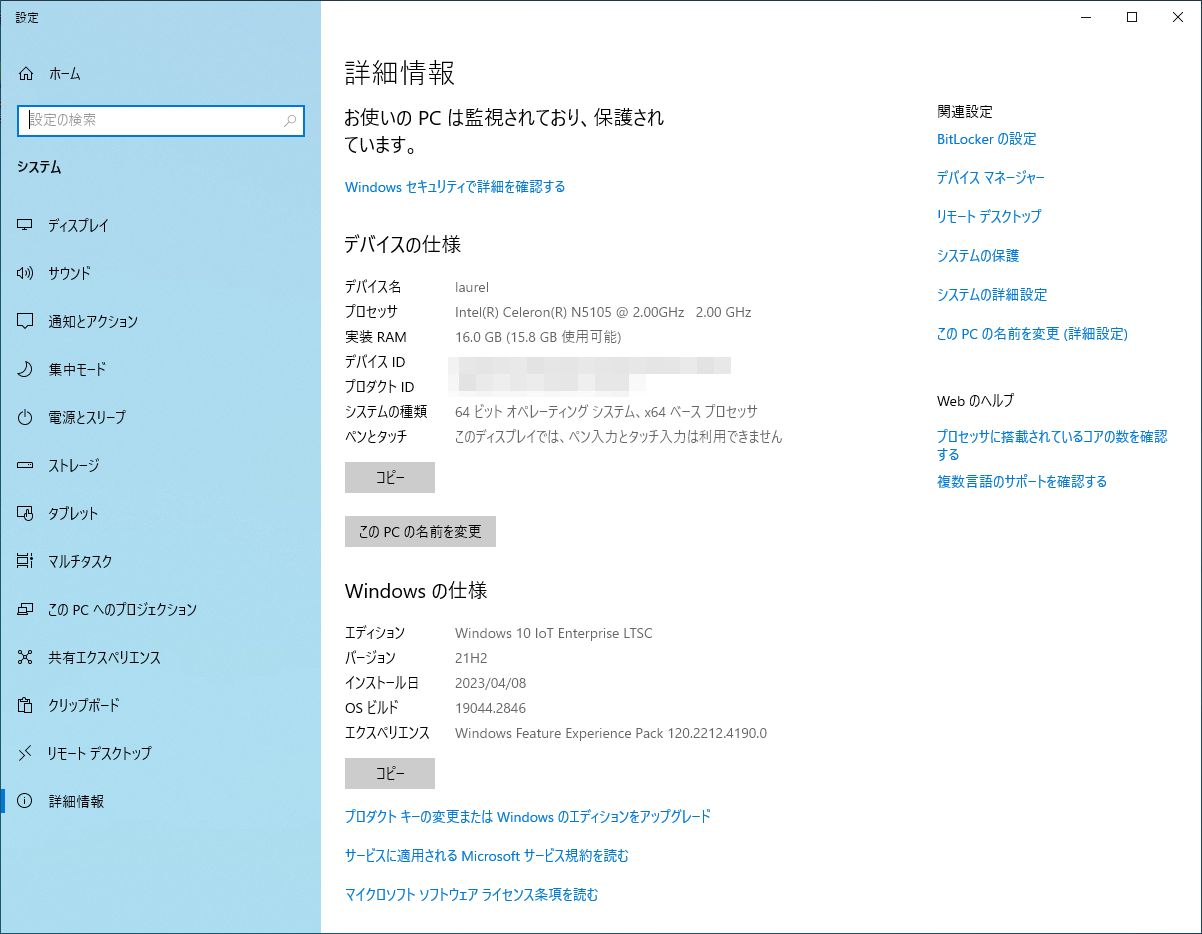The image size is (1202, 934).
Task: Open システムの保護 link
Action: [x=978, y=256]
